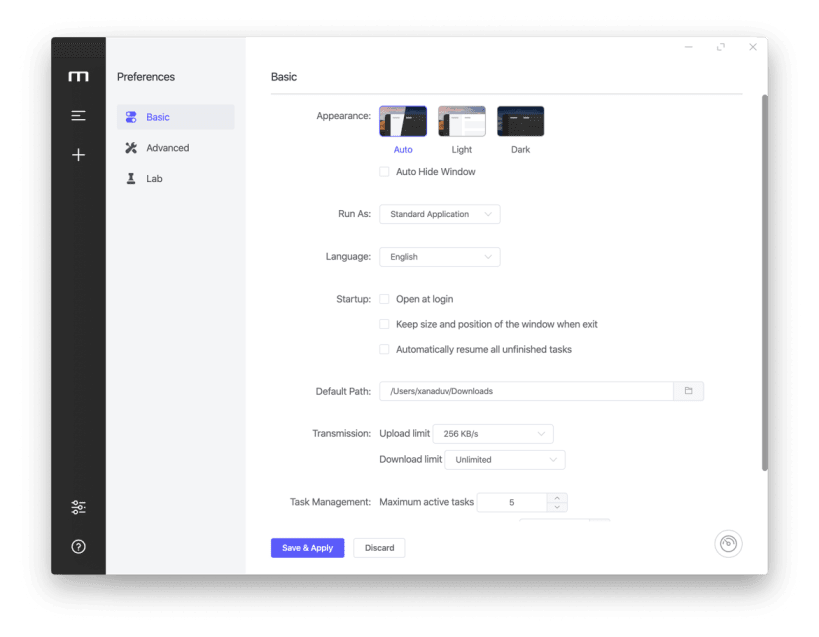The image size is (819, 637).
Task: Decrease maximum active tasks with down arrow
Action: (x=557, y=507)
